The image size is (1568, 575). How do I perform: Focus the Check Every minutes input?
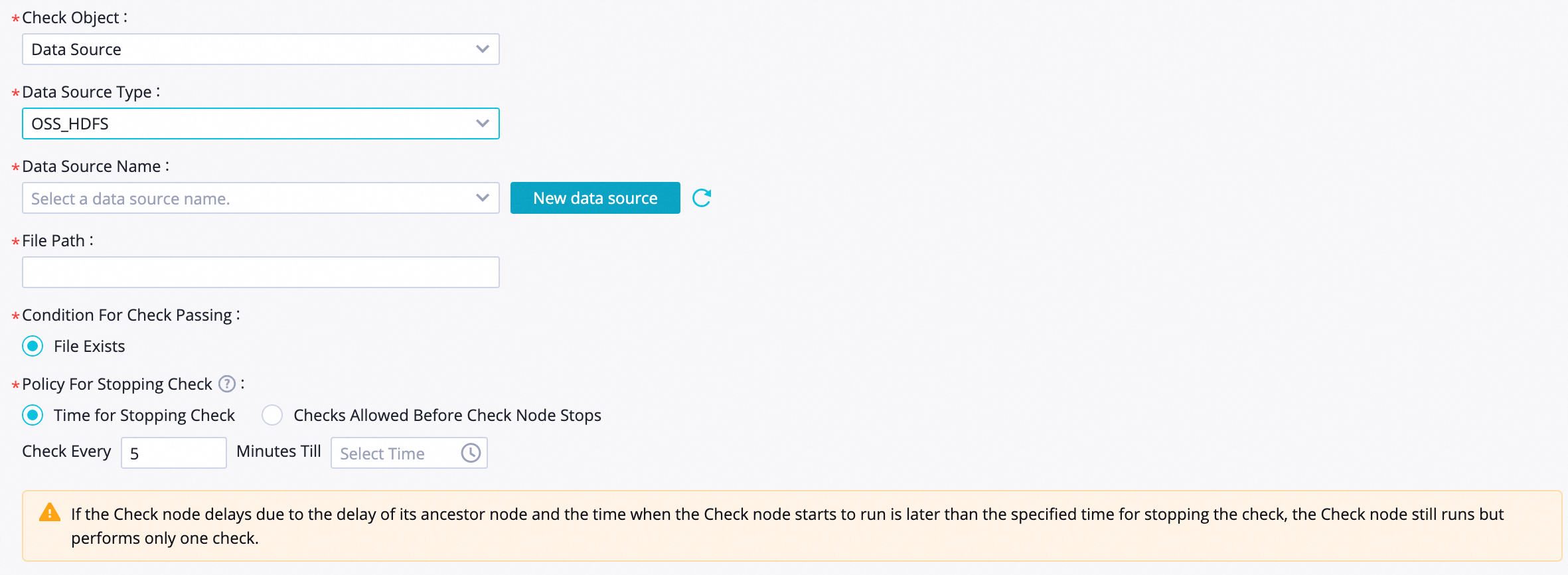click(173, 453)
